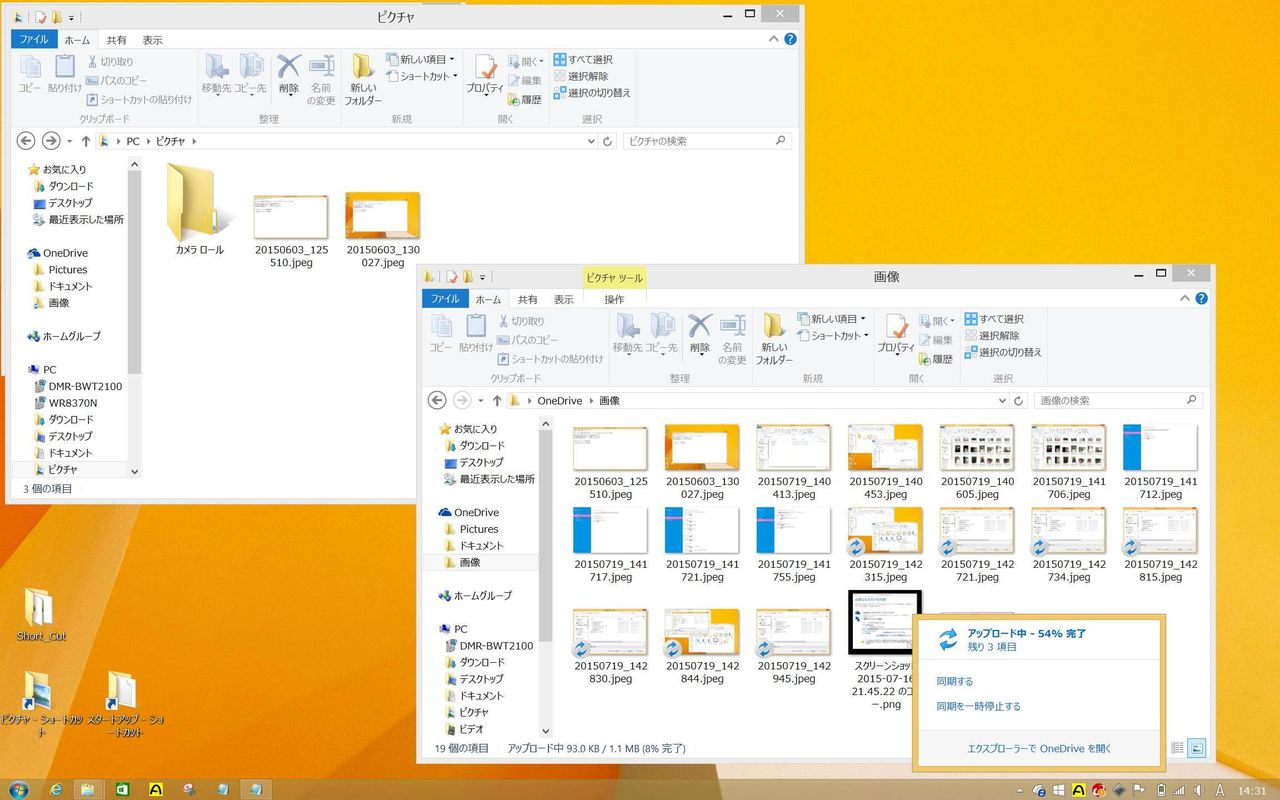This screenshot has width=1280, height=800.
Task: Open 新しい項目 dropdown in ピクチャ window
Action: click(422, 59)
